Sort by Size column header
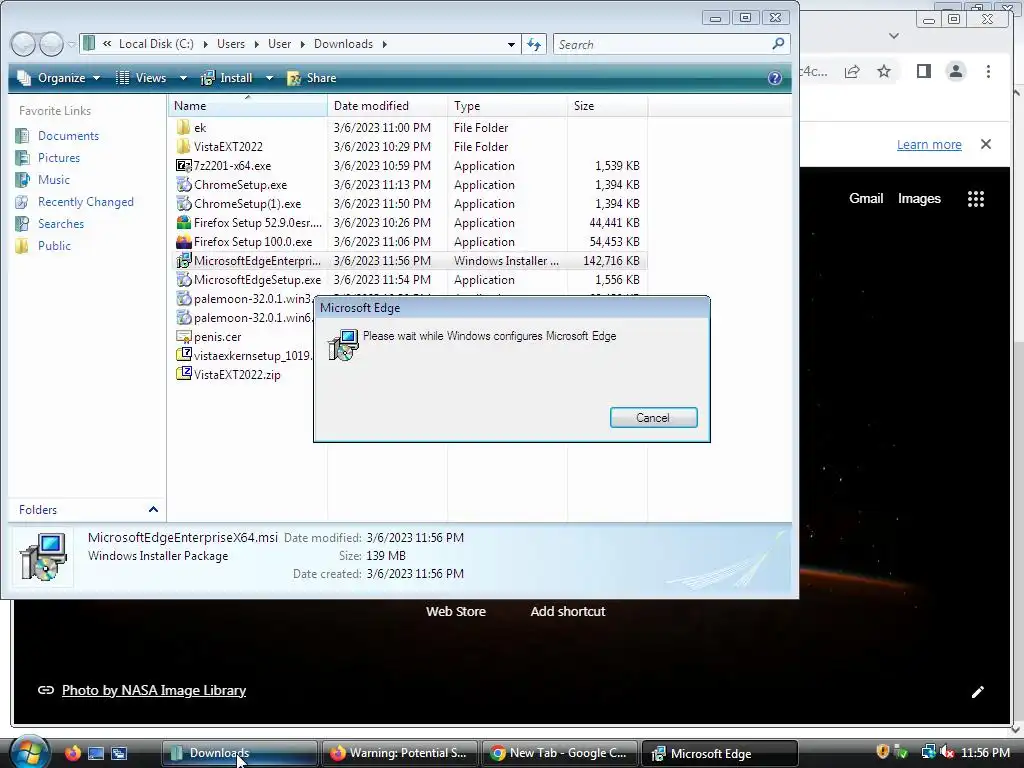This screenshot has height=768, width=1024. [607, 106]
